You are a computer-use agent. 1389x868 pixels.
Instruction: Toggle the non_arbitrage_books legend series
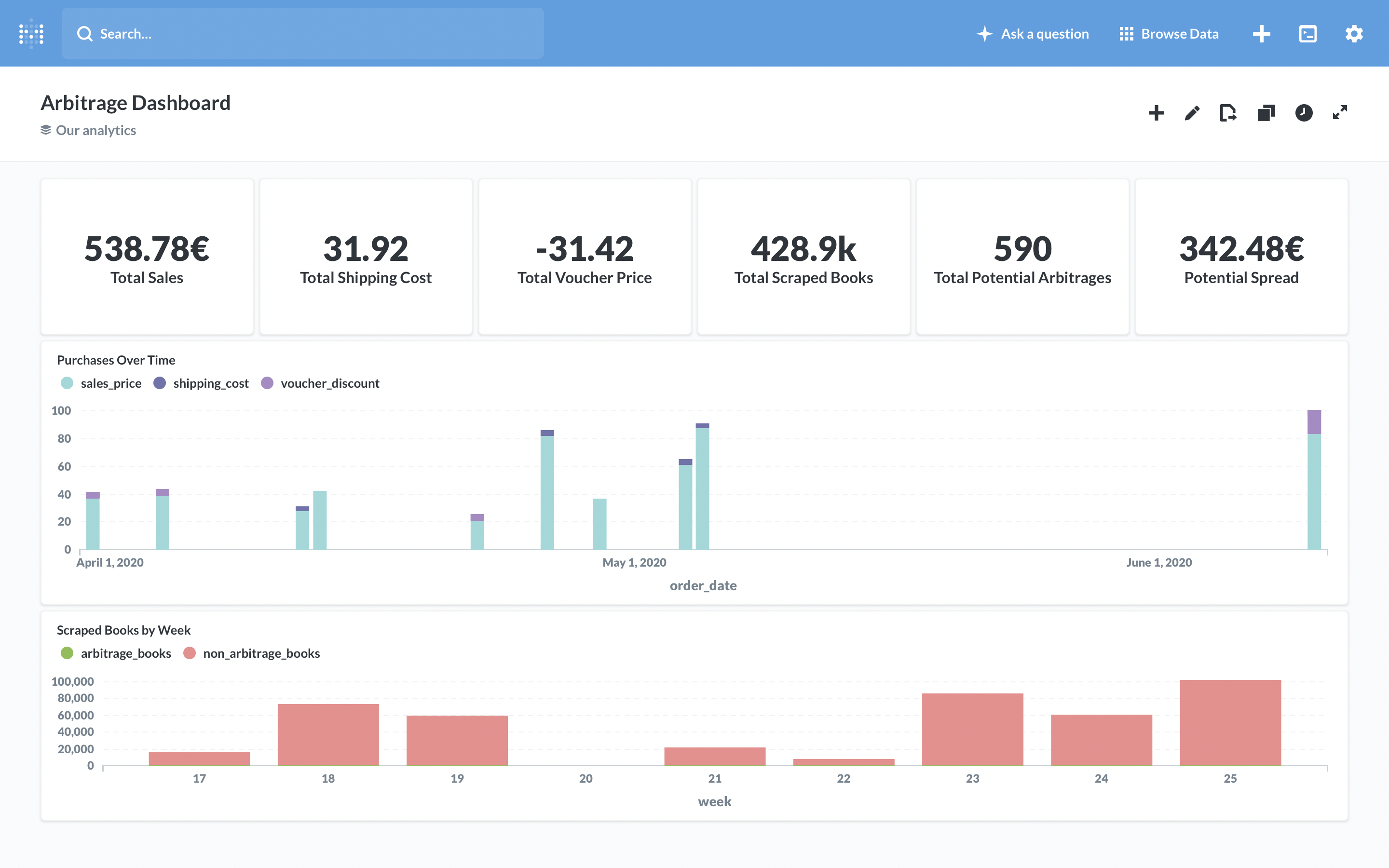[261, 653]
